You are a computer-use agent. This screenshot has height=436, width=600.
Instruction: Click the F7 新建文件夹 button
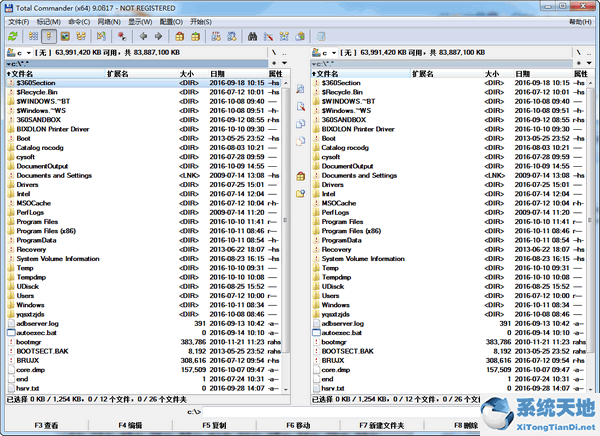tap(382, 425)
